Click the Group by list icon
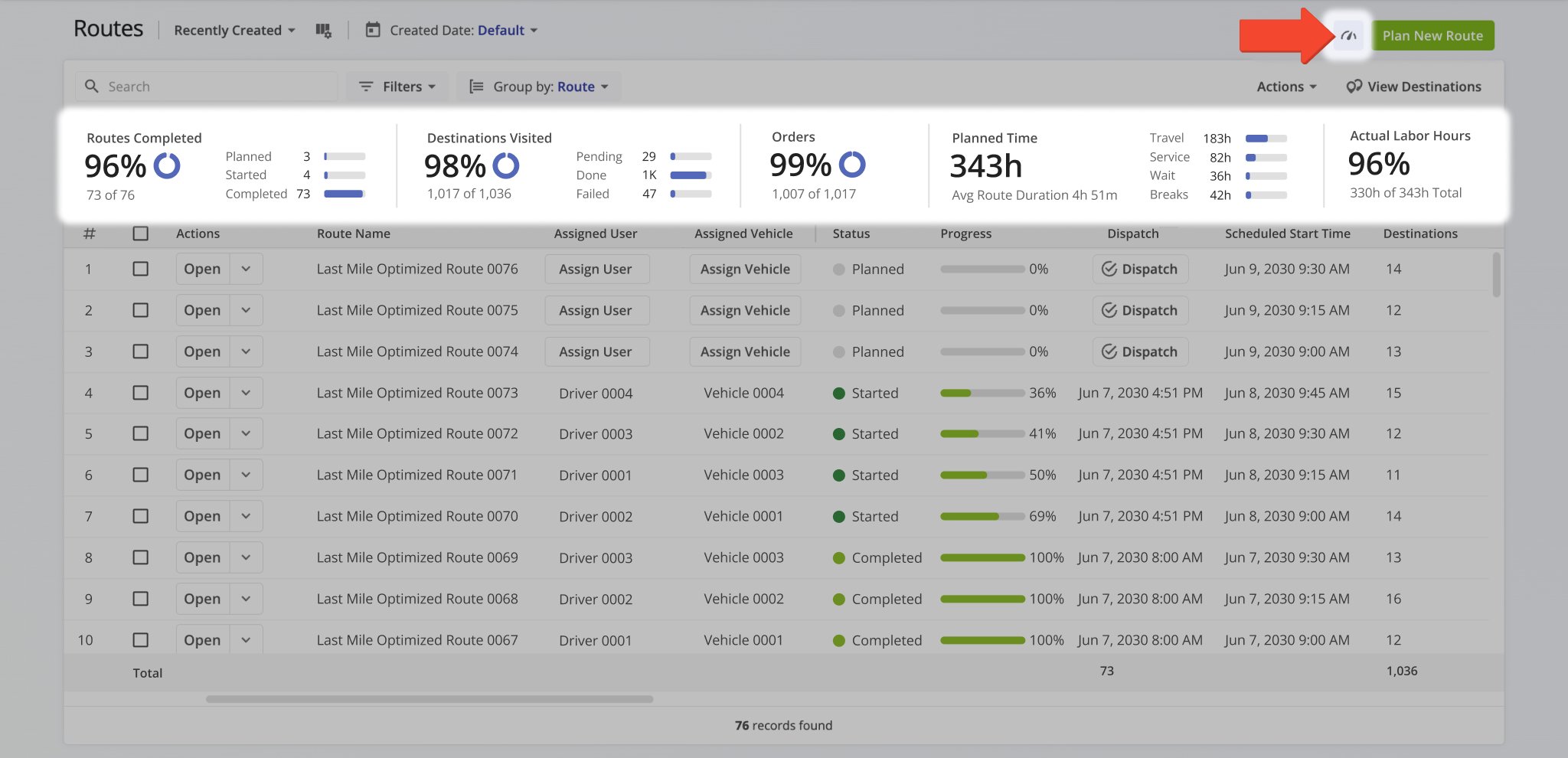Screen dimensions: 1568x758 tap(476, 86)
